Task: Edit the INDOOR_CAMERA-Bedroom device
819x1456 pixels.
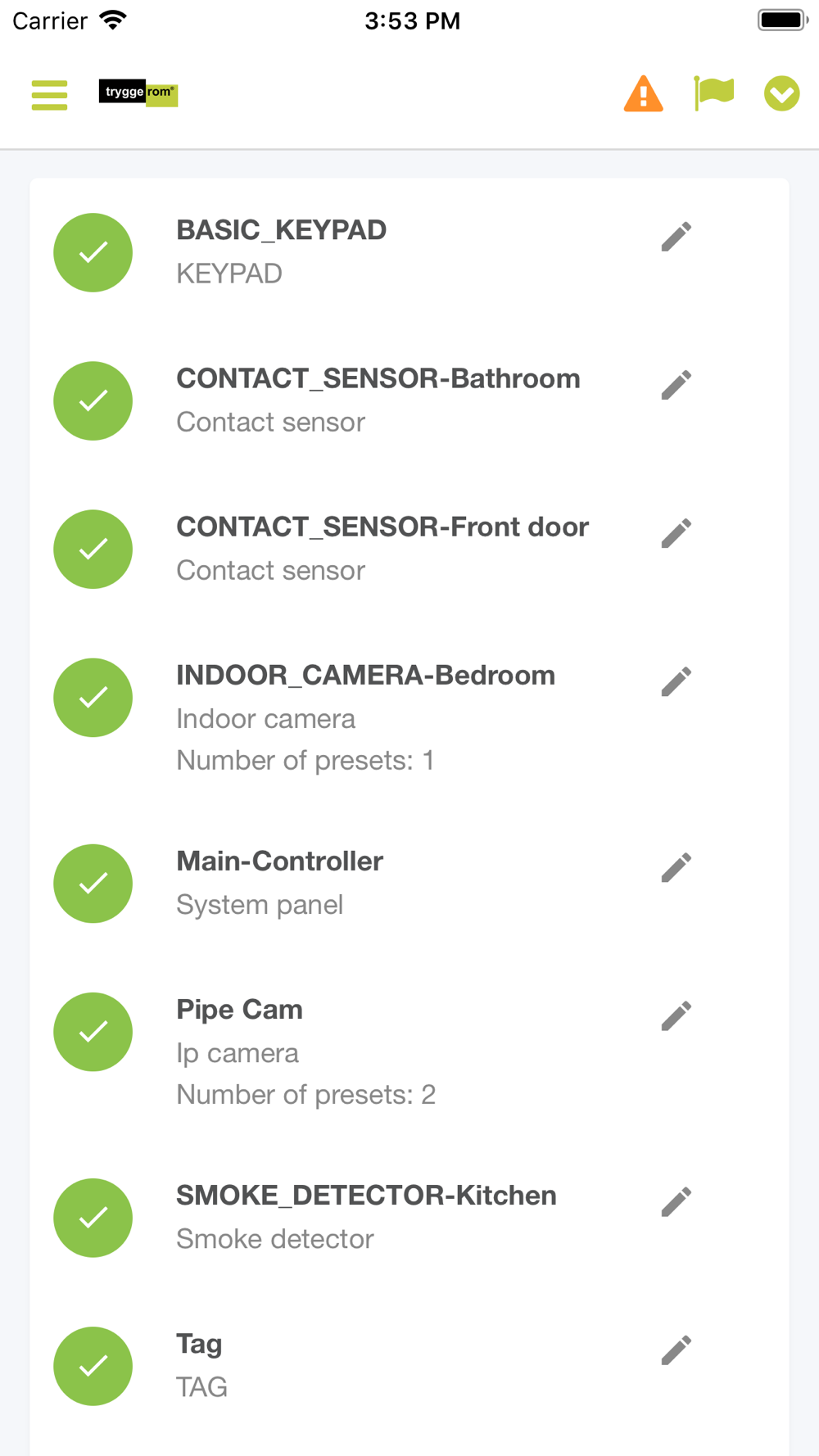Action: tap(676, 681)
